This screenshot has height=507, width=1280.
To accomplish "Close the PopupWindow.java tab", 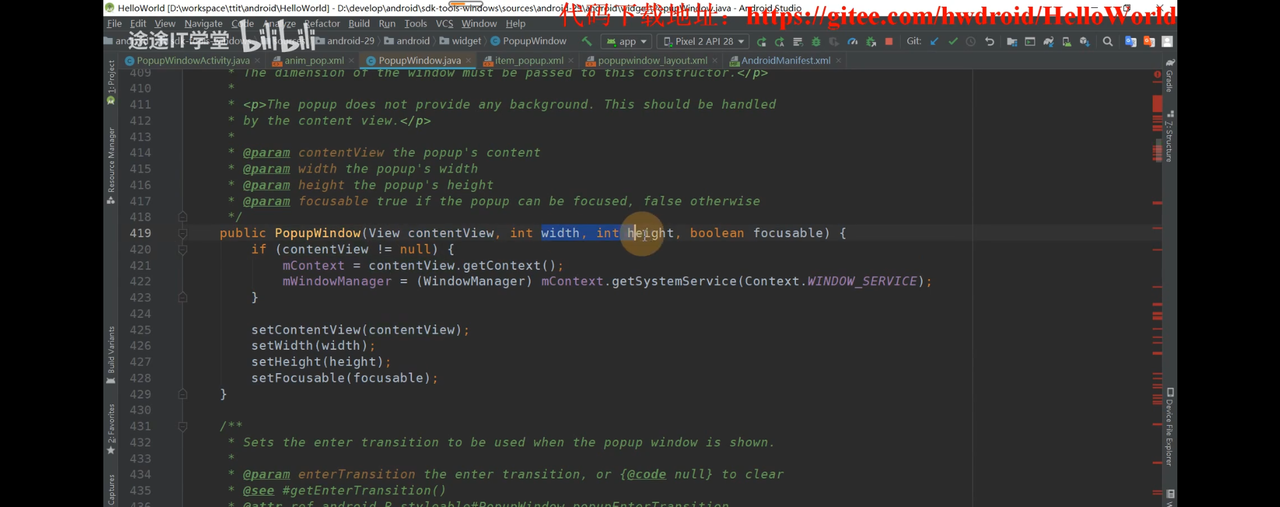I will click(468, 61).
